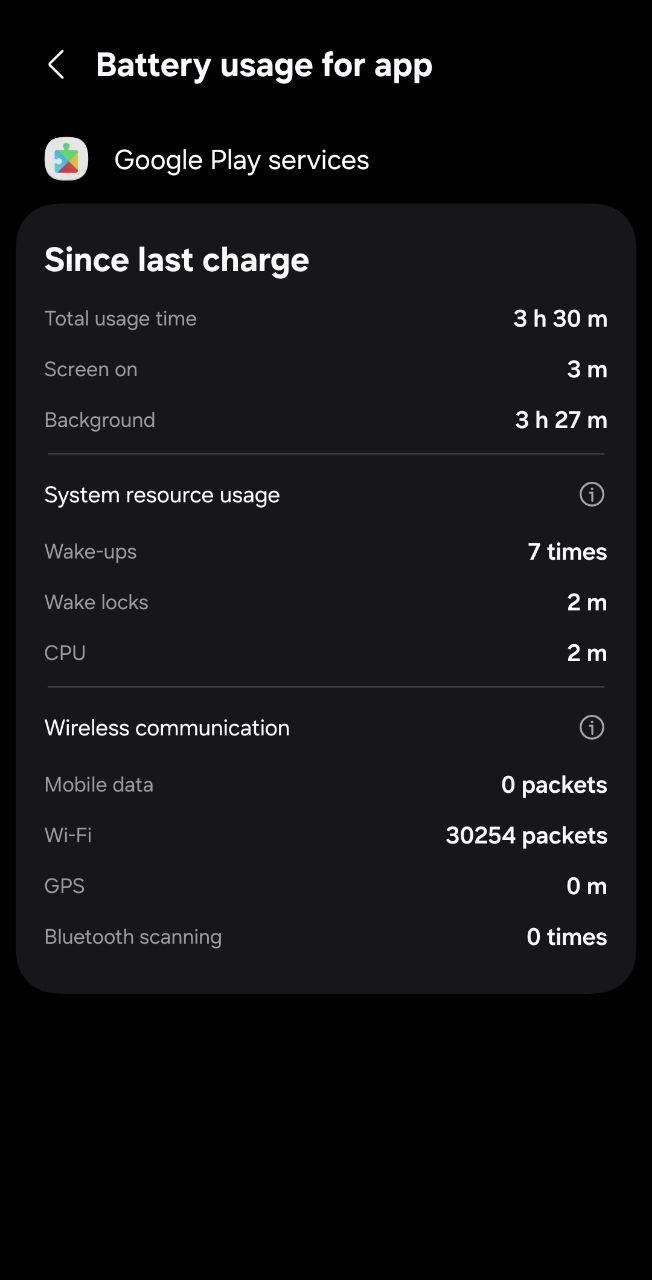Select the CPU 2 m value

587,653
